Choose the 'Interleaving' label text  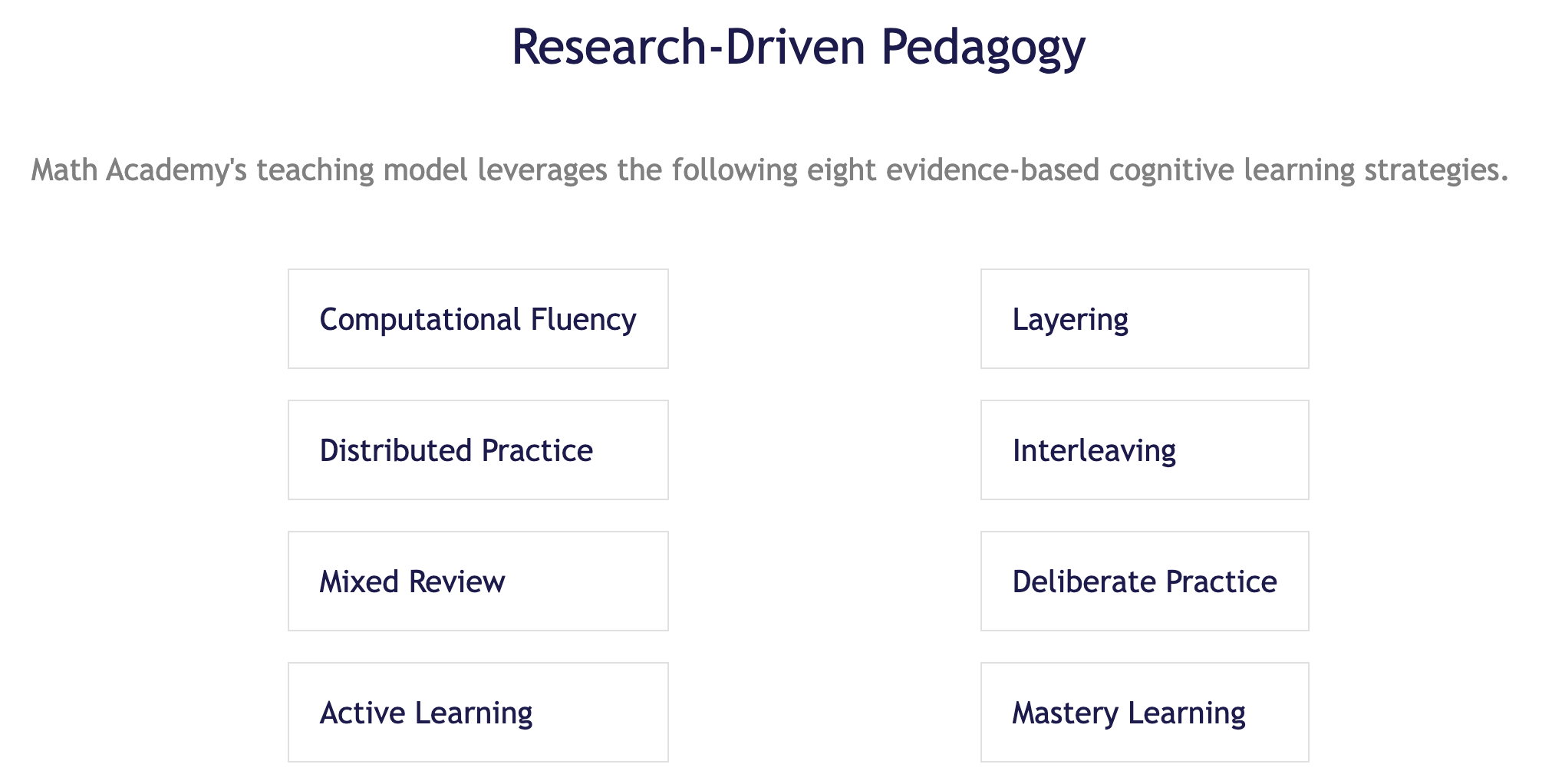pyautogui.click(x=1093, y=451)
